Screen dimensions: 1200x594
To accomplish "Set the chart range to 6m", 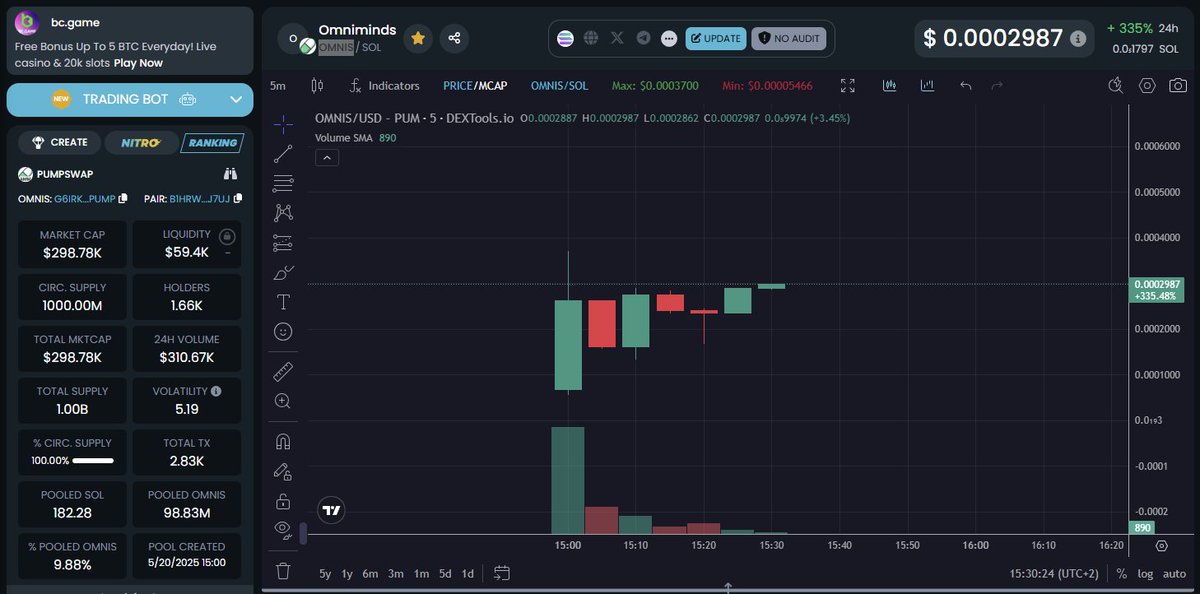I will (x=370, y=574).
